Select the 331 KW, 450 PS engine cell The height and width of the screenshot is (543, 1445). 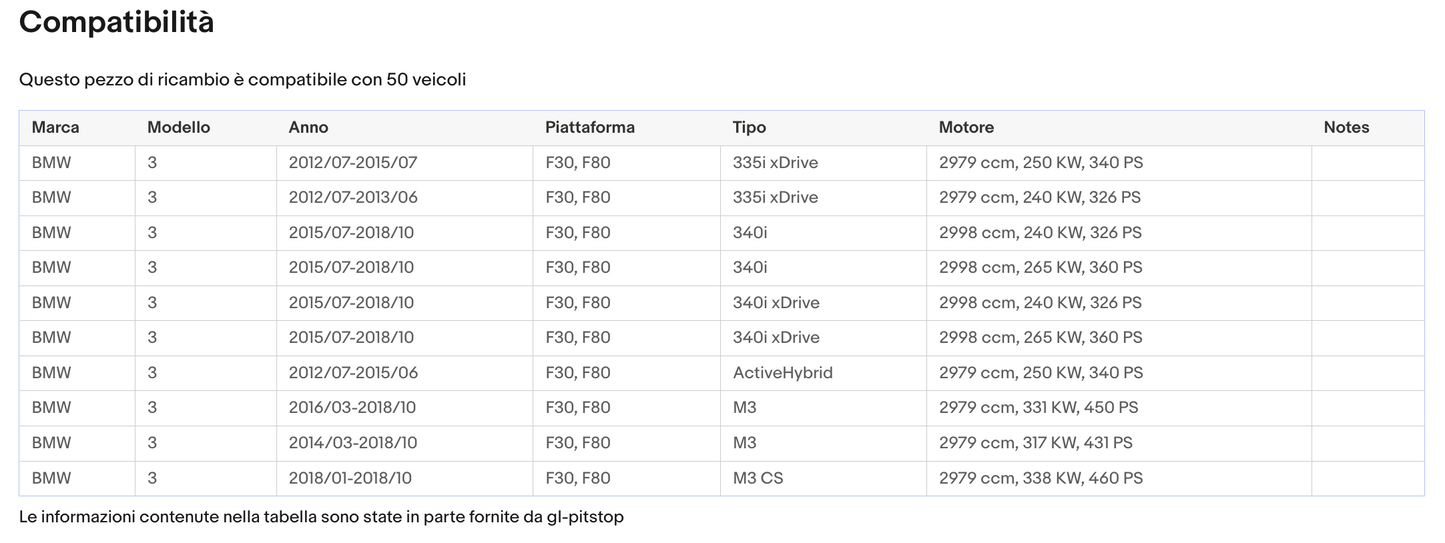(x=1038, y=408)
